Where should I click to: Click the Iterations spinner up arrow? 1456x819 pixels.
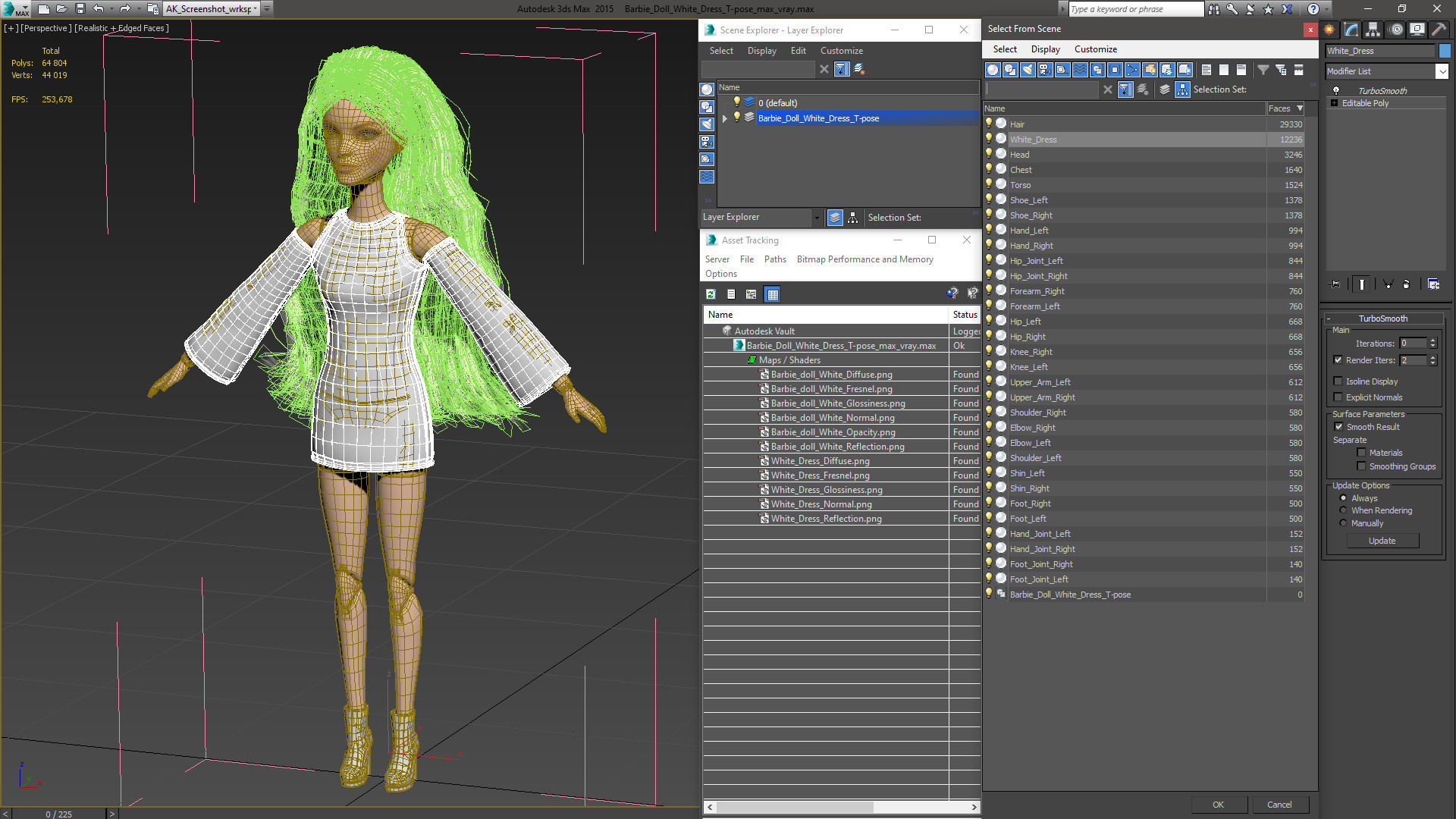point(1432,340)
